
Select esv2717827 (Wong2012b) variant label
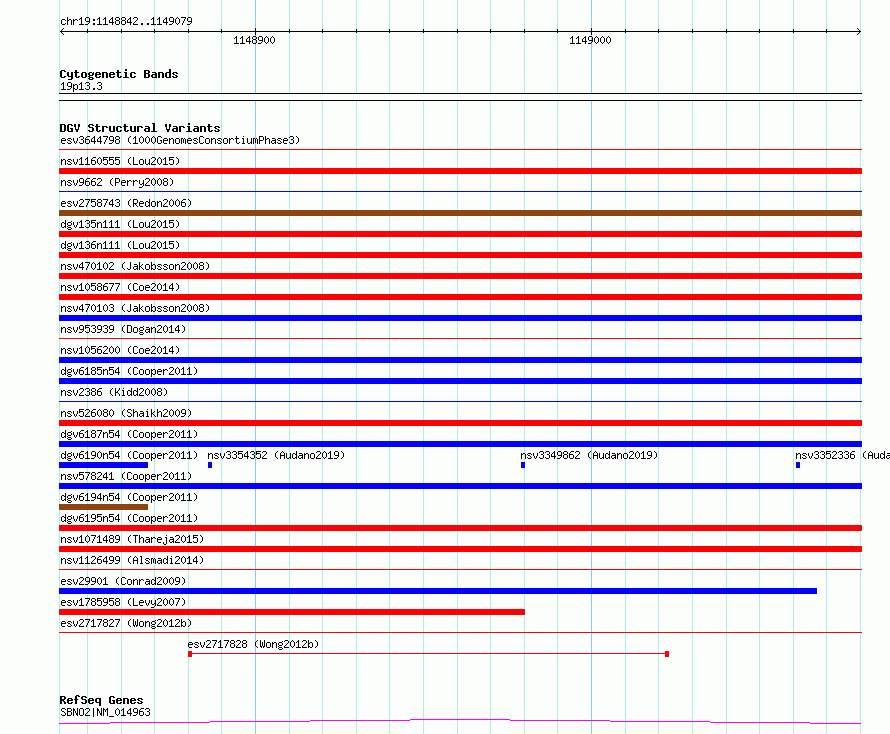(x=126, y=623)
